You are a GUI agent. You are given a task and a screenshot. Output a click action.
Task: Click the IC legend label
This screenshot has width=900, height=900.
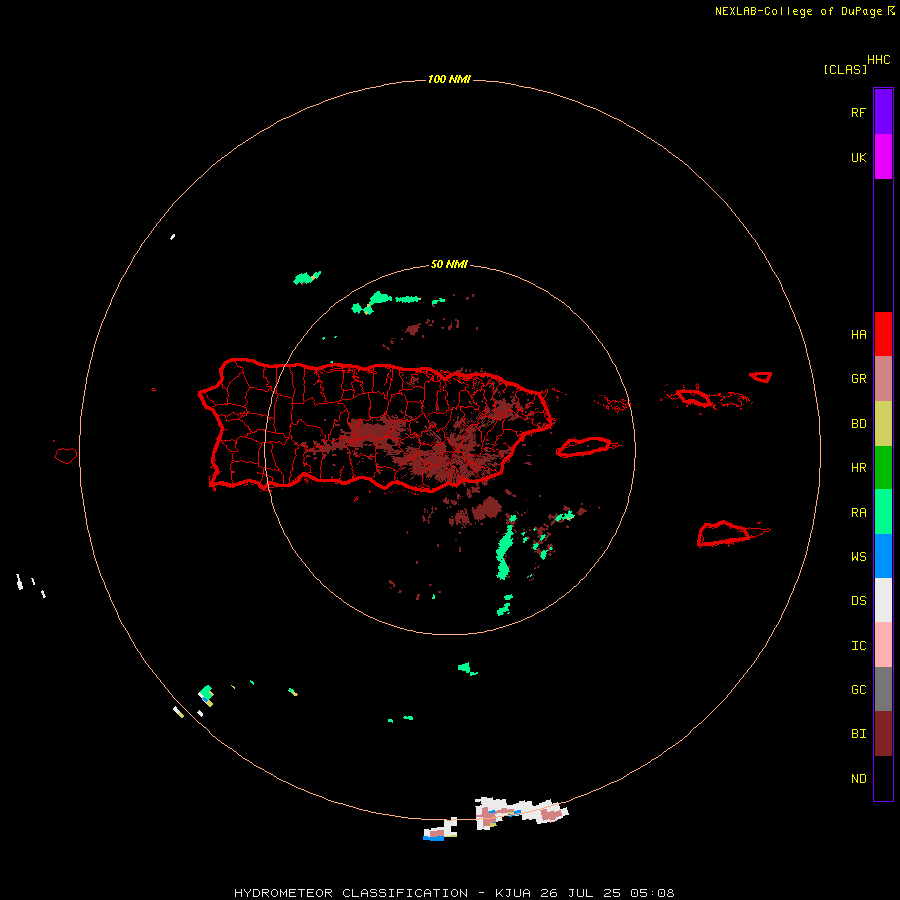tap(858, 646)
